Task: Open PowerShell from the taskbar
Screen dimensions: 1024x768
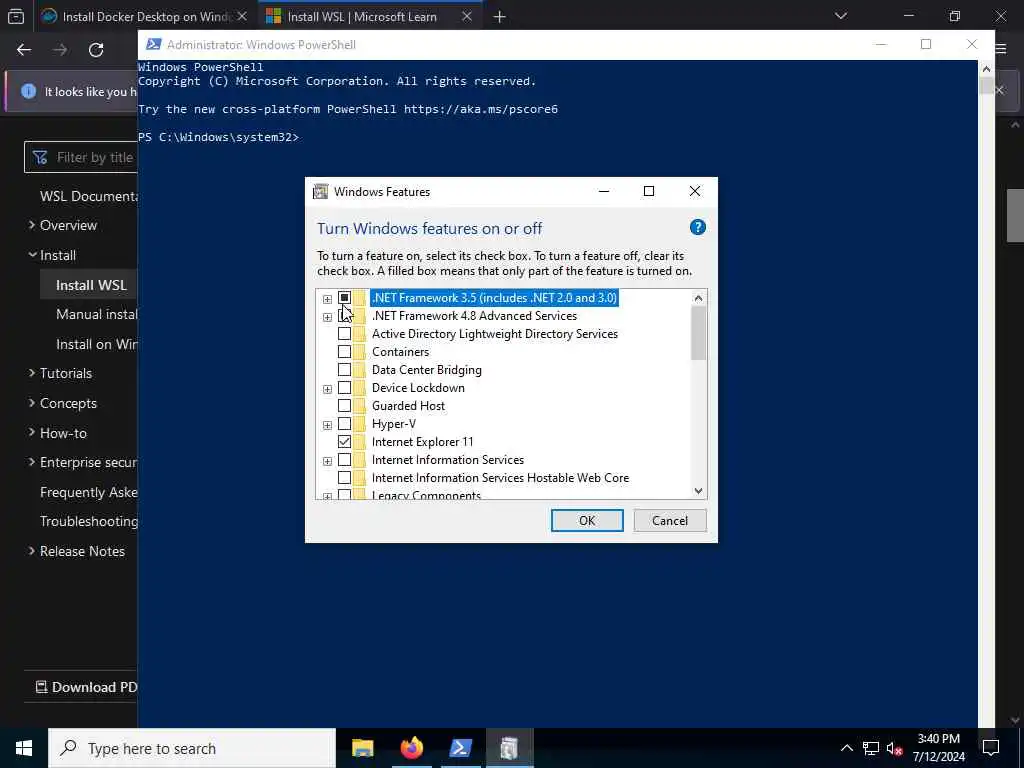Action: click(460, 748)
